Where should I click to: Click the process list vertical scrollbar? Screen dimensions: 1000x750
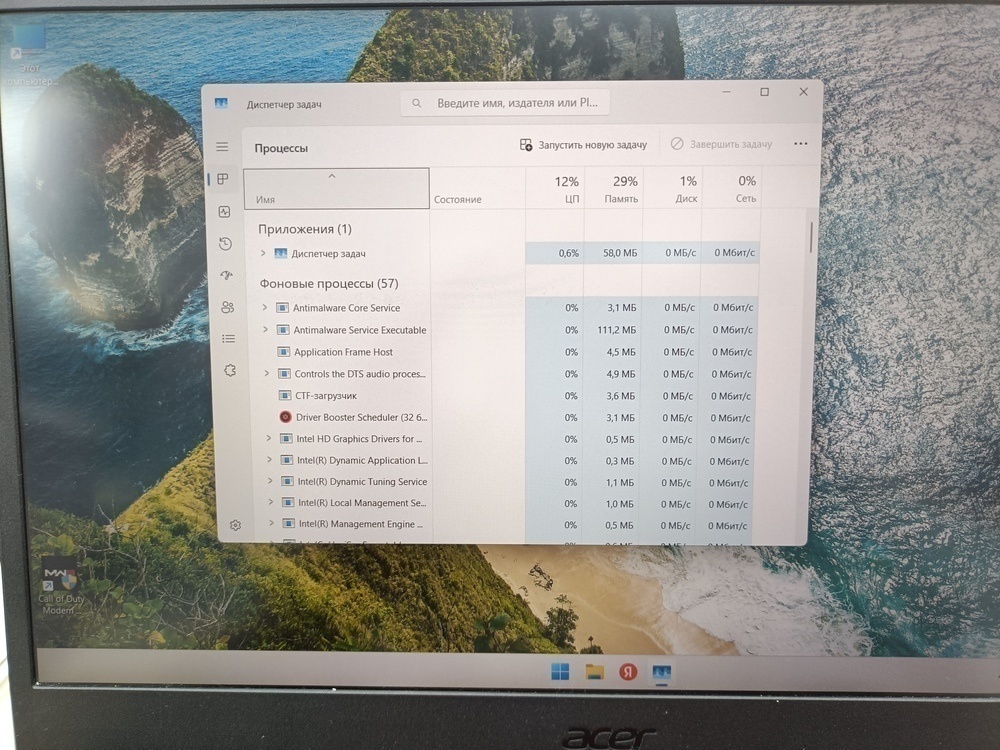811,238
